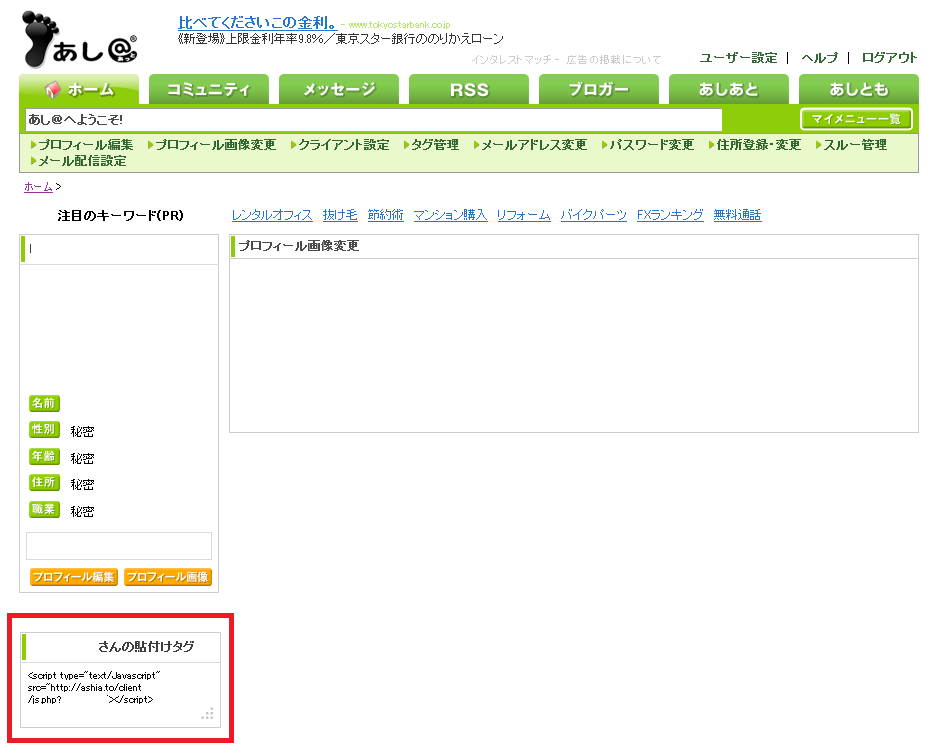Open the 比べてくださいこの金利 ad link
Viewport: 931px width, 754px height.
click(x=258, y=23)
